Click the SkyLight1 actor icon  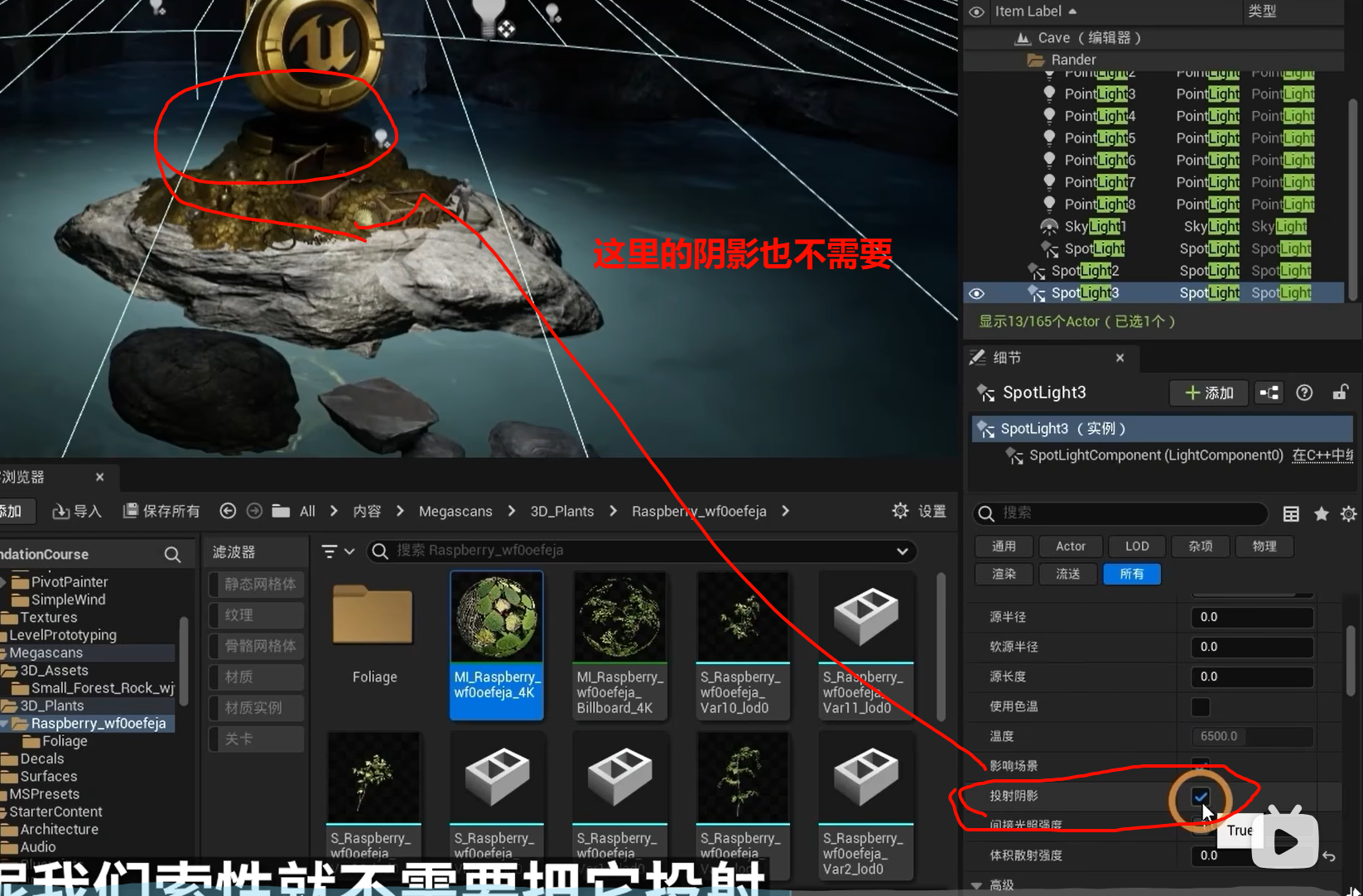coord(1049,226)
